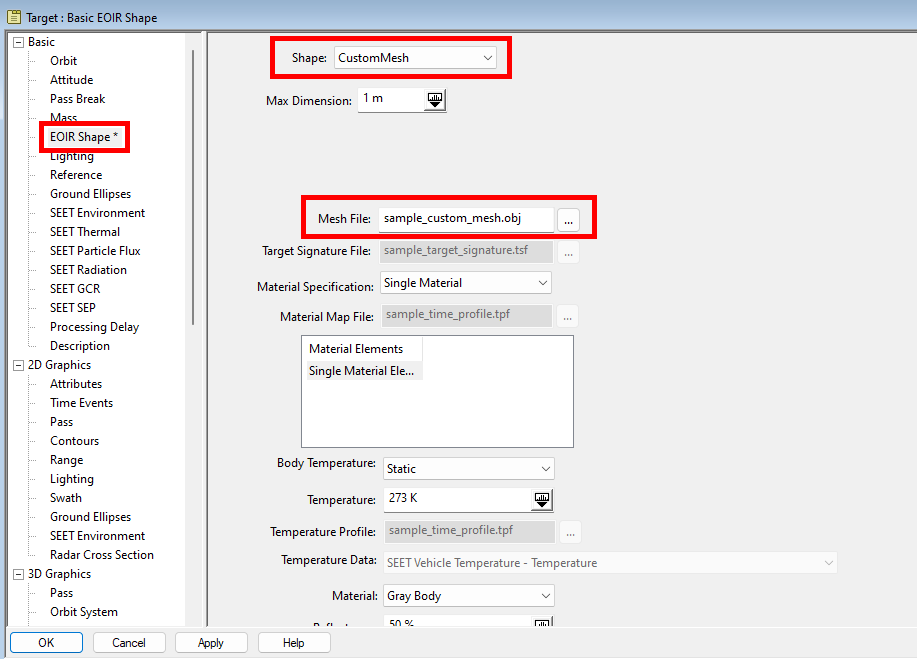The width and height of the screenshot is (917, 659).
Task: Confirm changes with the OK button
Action: (x=46, y=642)
